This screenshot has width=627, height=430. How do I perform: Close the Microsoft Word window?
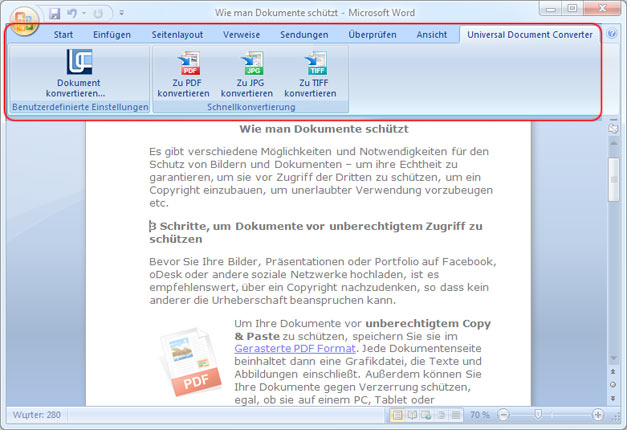click(602, 9)
